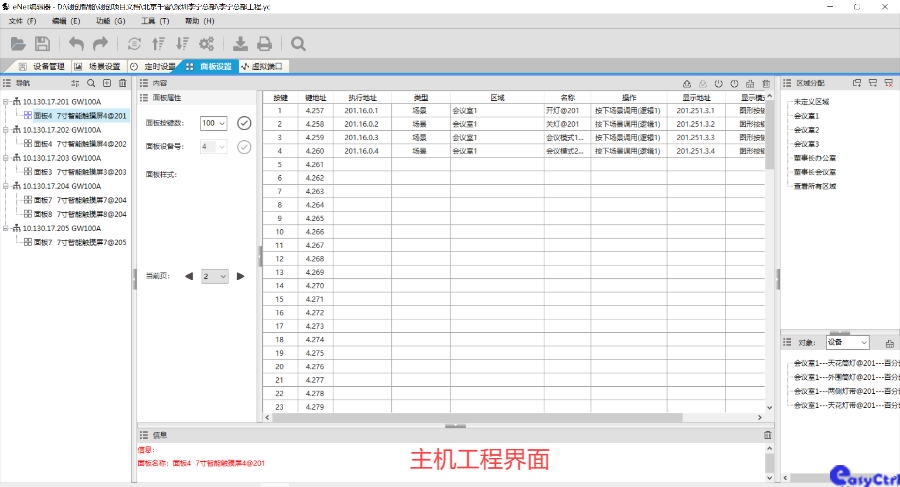Go to the next page with right arrow
The width and height of the screenshot is (900, 487).
click(241, 276)
